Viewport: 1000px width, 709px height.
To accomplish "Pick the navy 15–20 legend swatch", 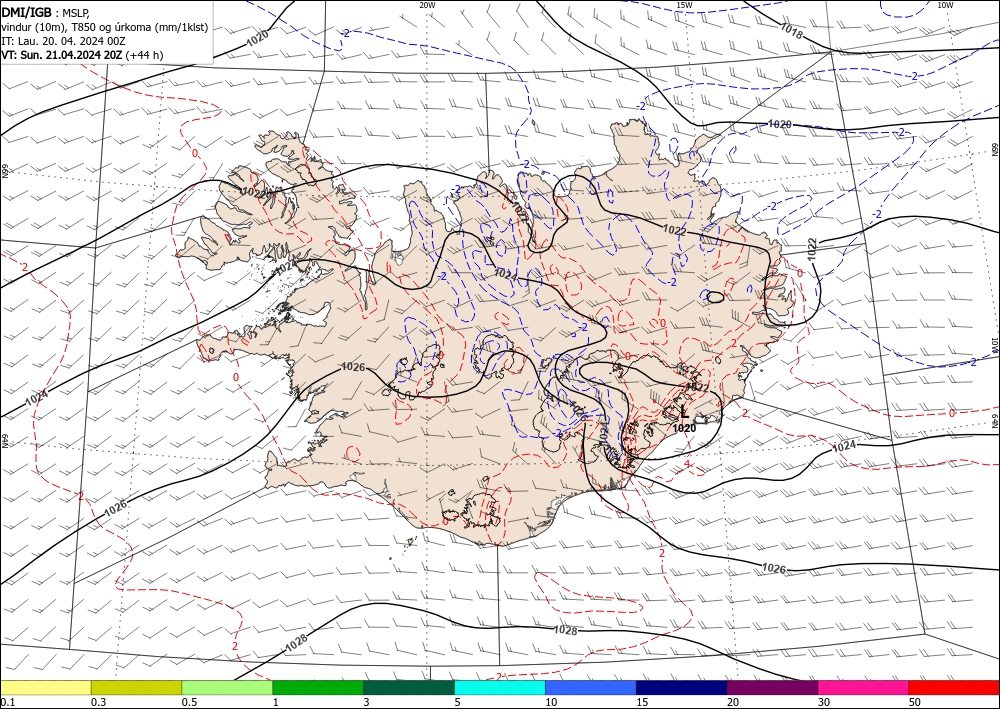I will [x=682, y=687].
